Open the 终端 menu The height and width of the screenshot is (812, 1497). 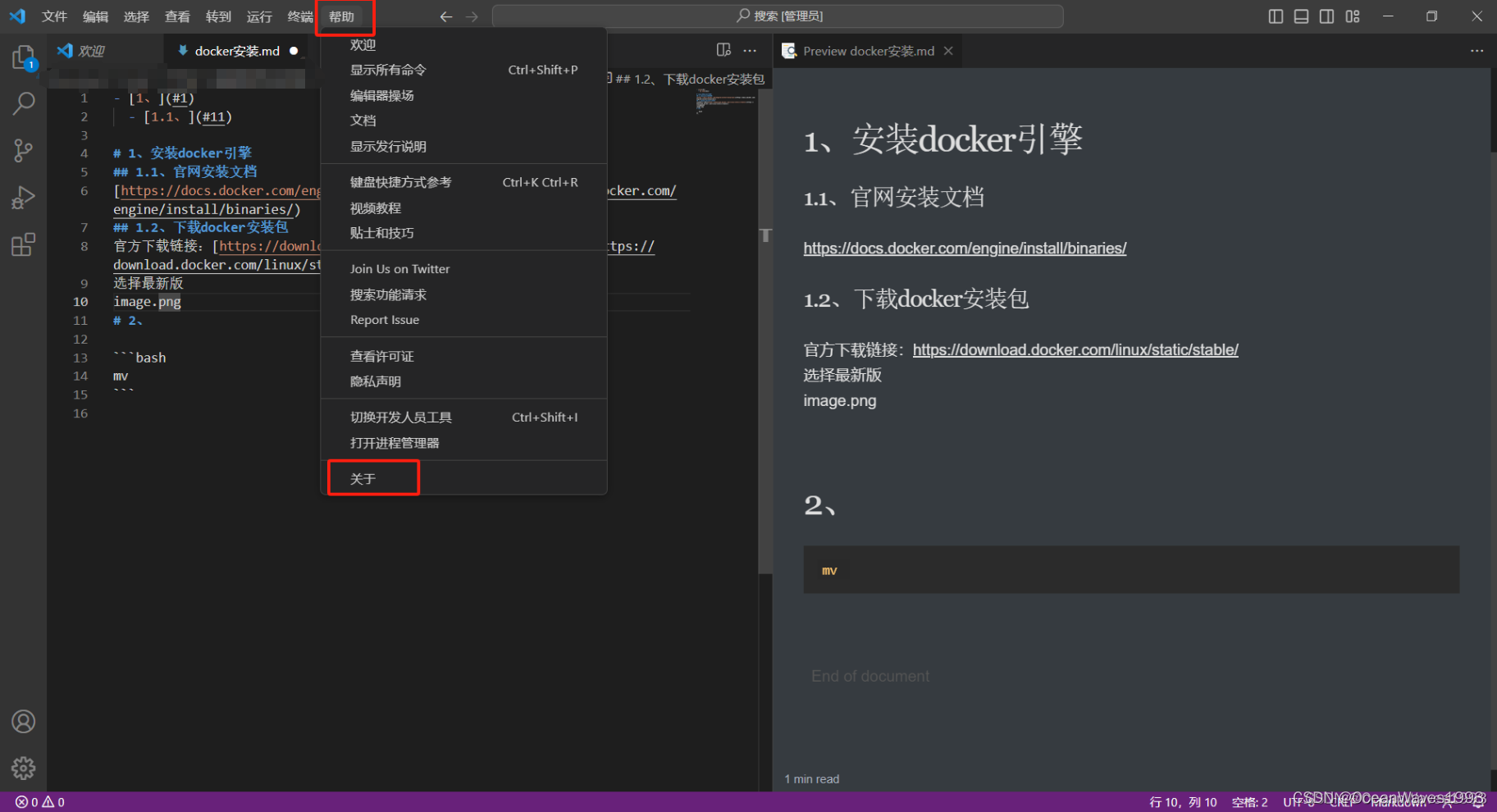pyautogui.click(x=299, y=16)
